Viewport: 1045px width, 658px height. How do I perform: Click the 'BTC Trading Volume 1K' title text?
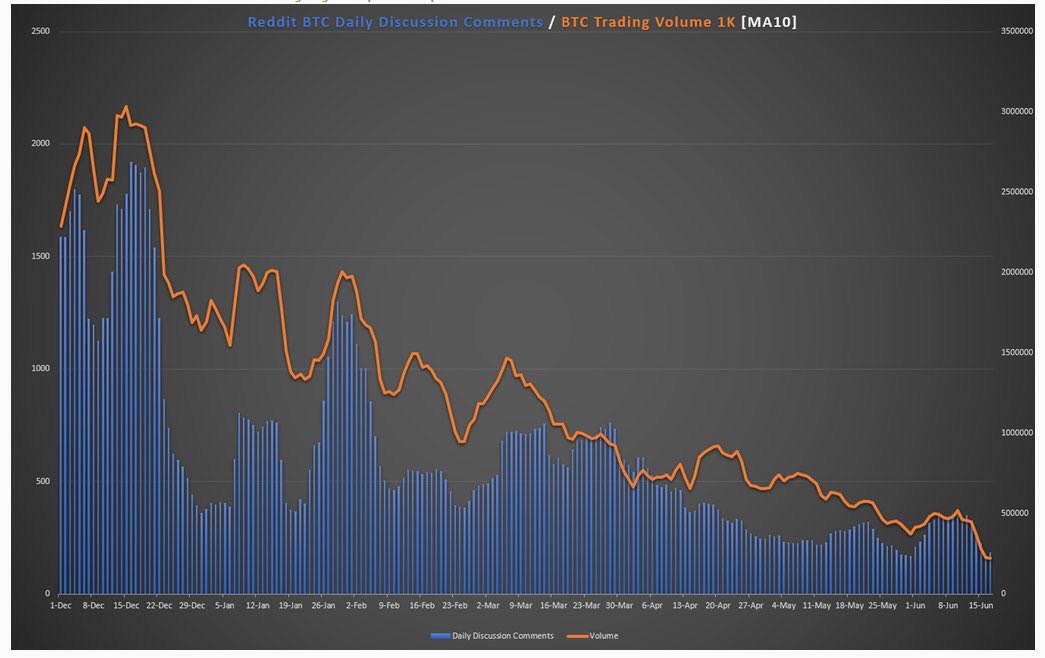tap(648, 22)
